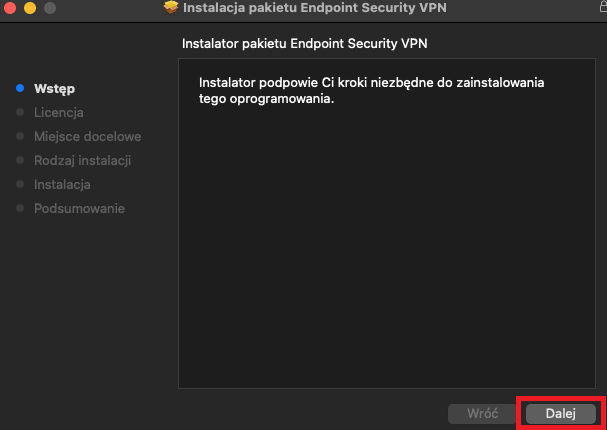Viewport: 607px width, 430px height.
Task: Choose the Miejsce docelowe step
Action: pyautogui.click(x=87, y=136)
